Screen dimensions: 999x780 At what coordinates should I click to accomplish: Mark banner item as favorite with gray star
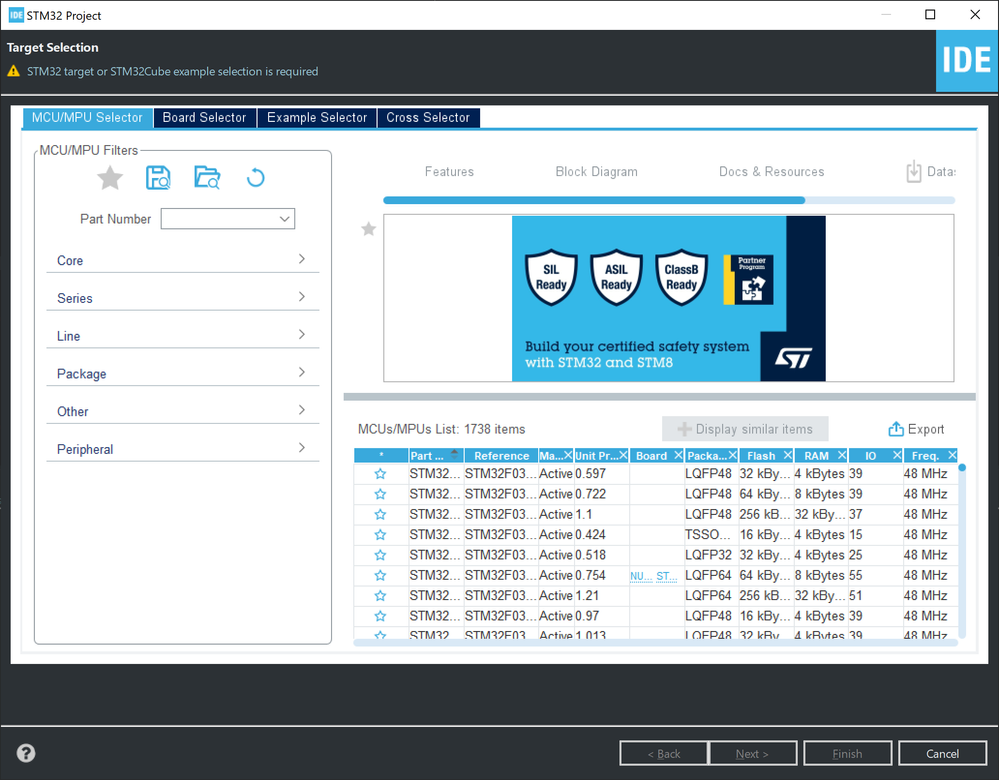pos(368,229)
